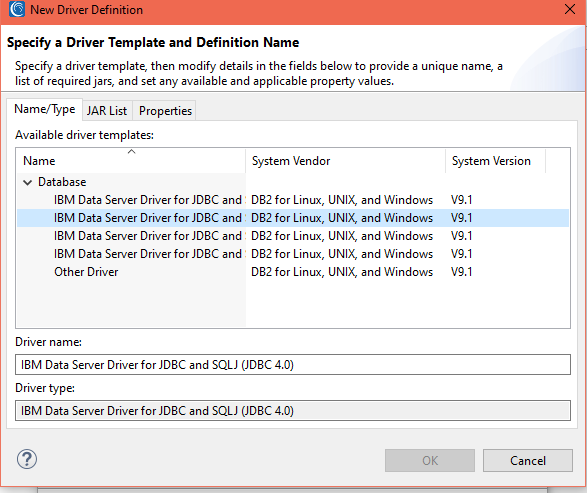Open the Properties tab
Viewport: 587px width, 493px height.
point(165,111)
